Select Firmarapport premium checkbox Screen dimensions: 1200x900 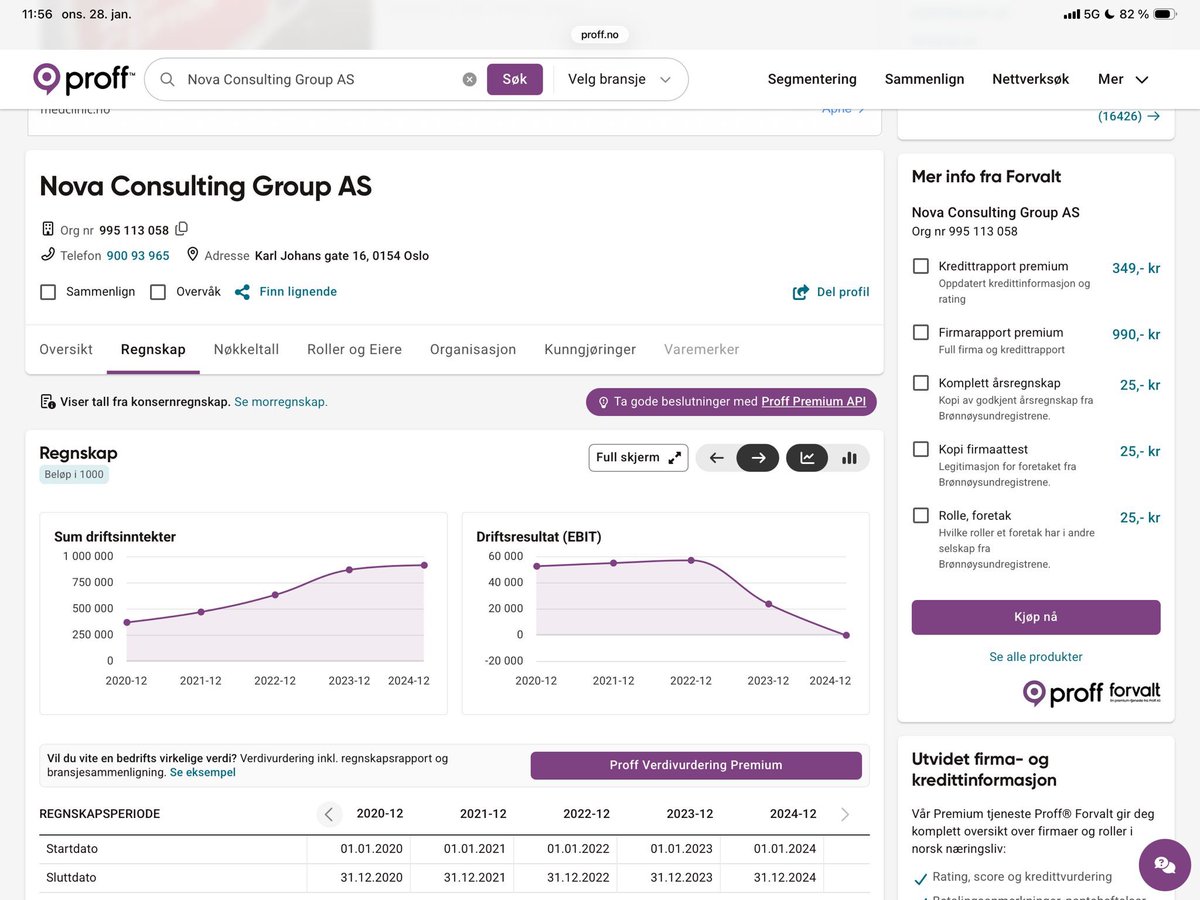point(921,332)
